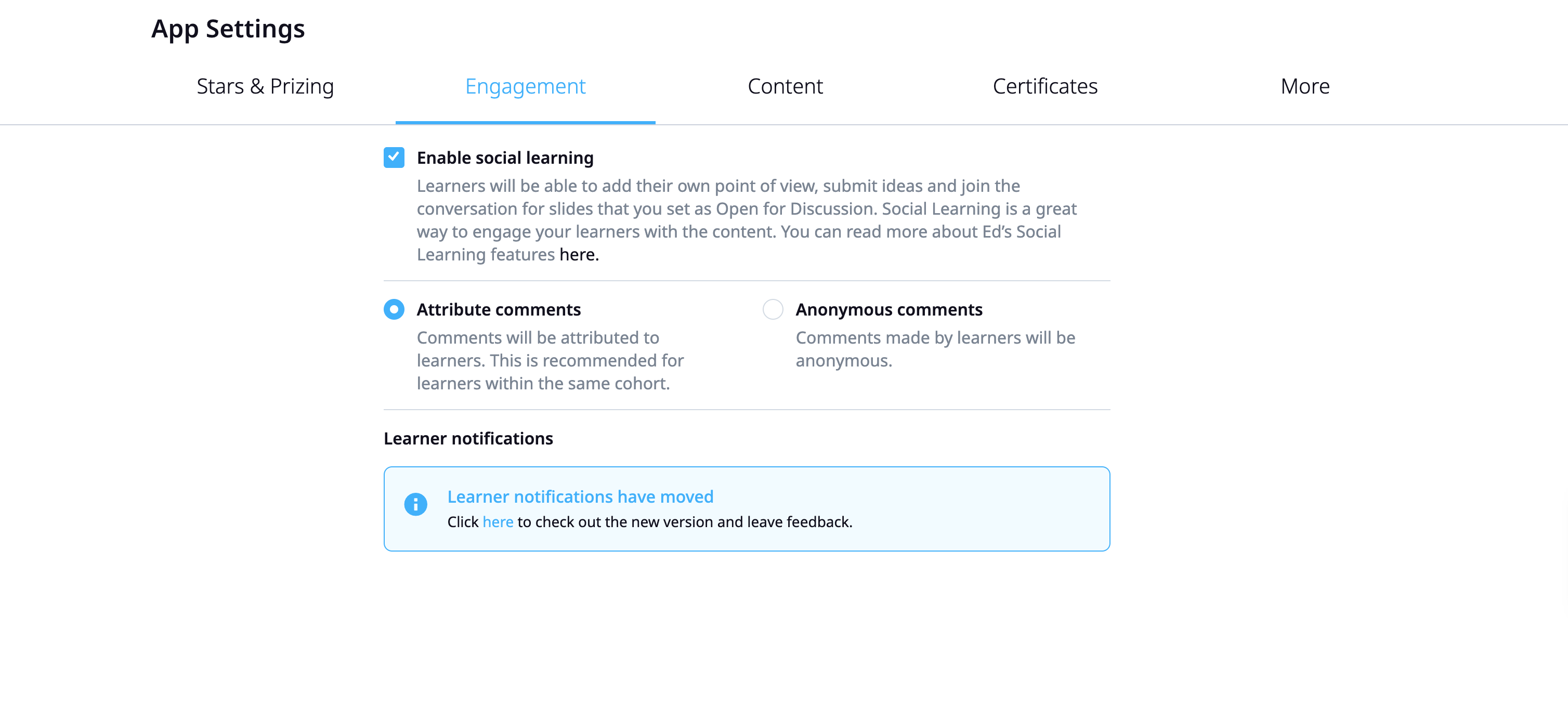The image size is (1568, 707).
Task: Select the Engagement tab
Action: 525,86
